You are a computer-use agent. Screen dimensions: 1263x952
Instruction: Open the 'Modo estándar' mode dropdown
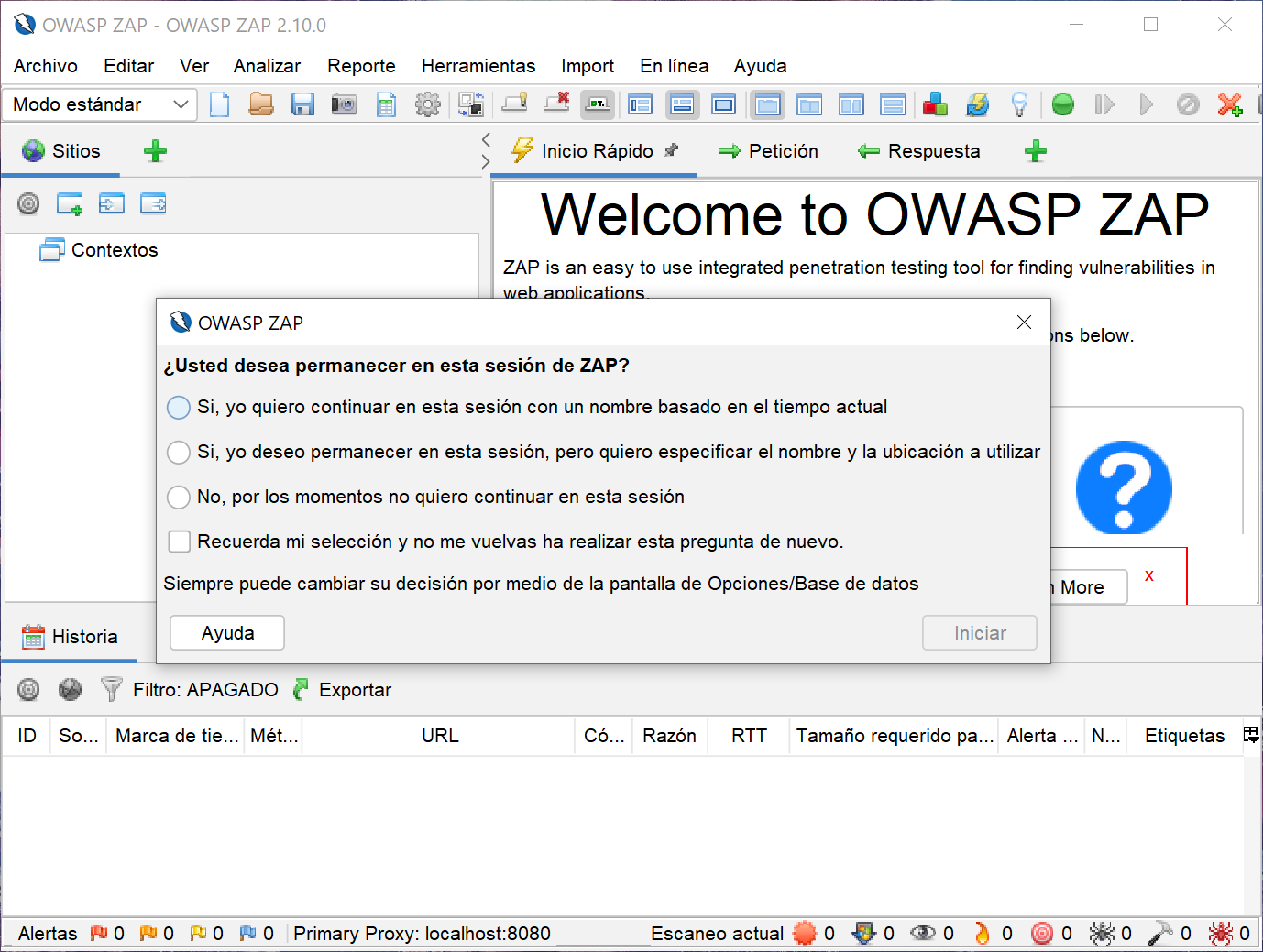(x=100, y=104)
